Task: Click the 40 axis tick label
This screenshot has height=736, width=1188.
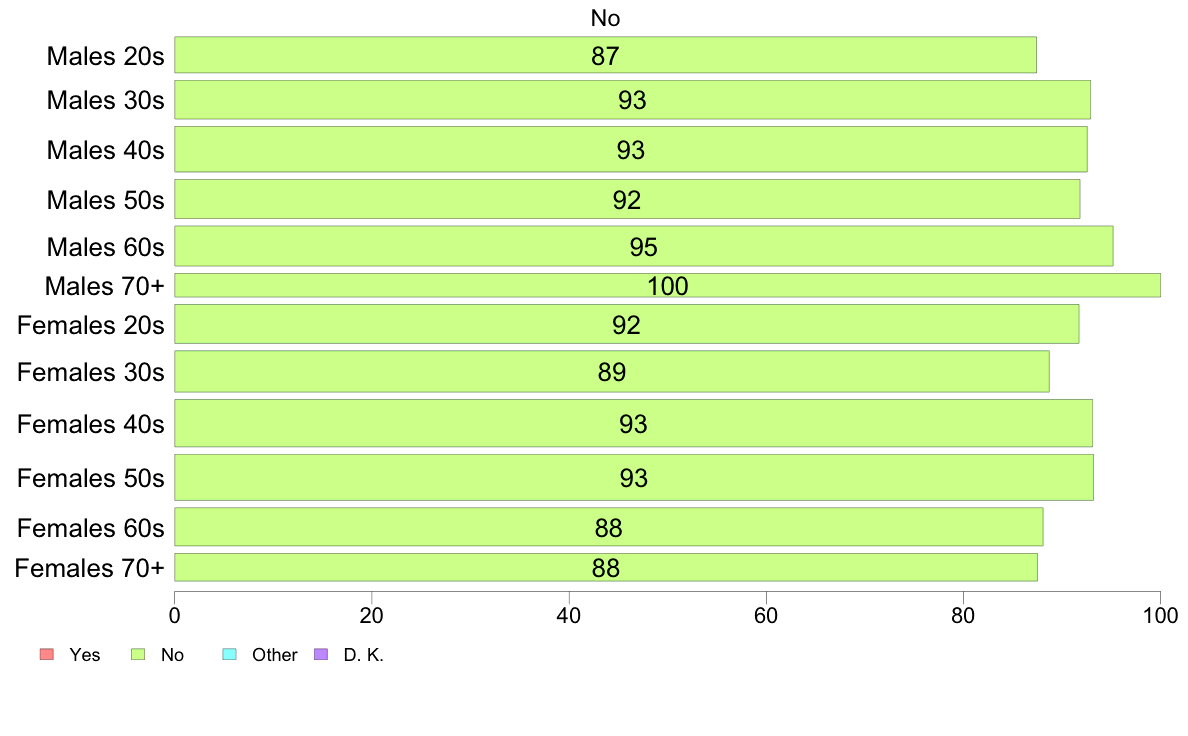Action: pyautogui.click(x=569, y=615)
